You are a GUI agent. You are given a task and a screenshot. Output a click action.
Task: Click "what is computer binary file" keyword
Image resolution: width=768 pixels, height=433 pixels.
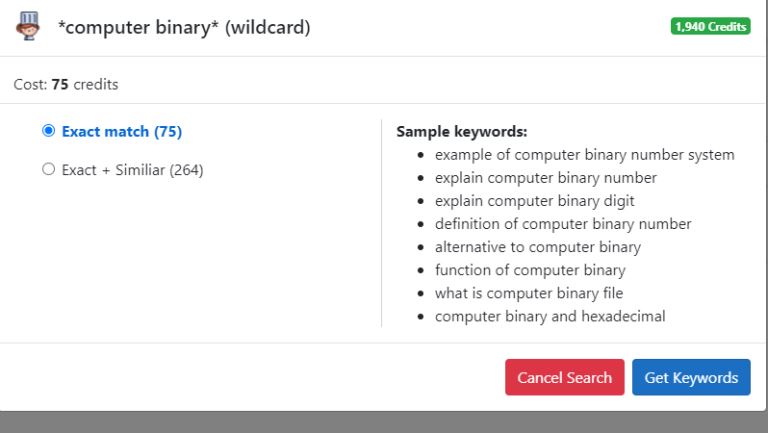pyautogui.click(x=529, y=293)
